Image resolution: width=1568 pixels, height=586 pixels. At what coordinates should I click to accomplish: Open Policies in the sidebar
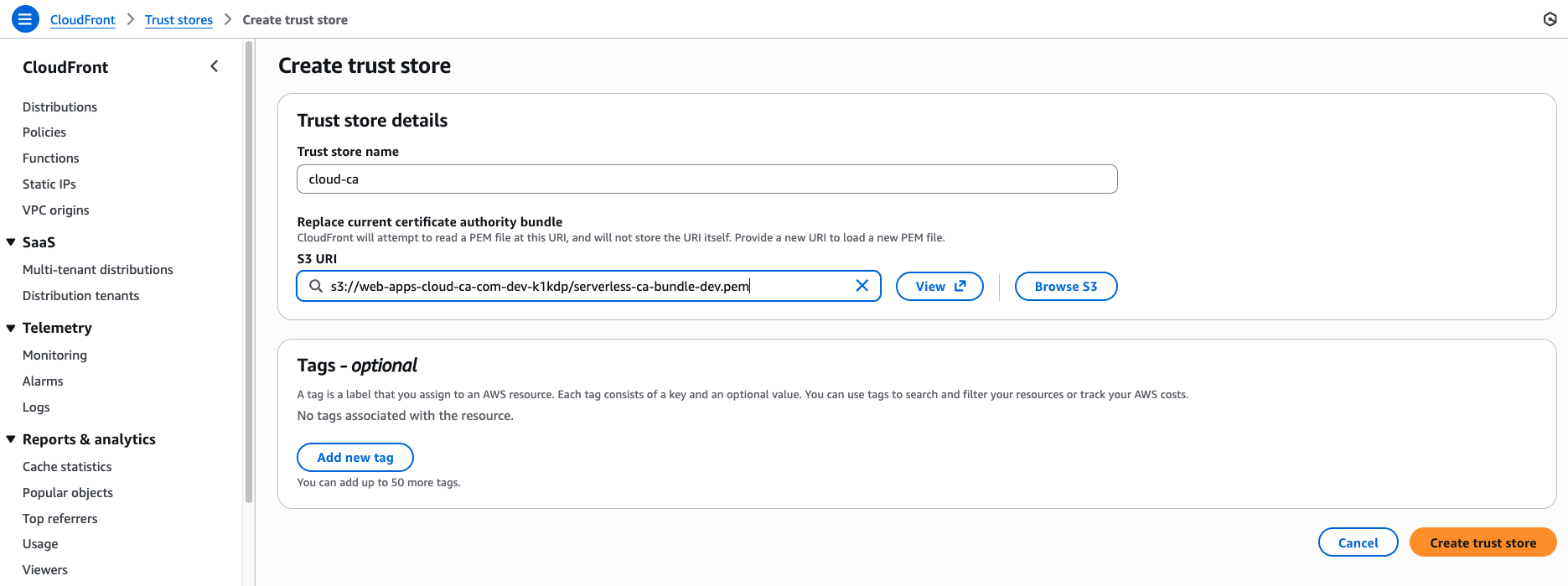[44, 132]
